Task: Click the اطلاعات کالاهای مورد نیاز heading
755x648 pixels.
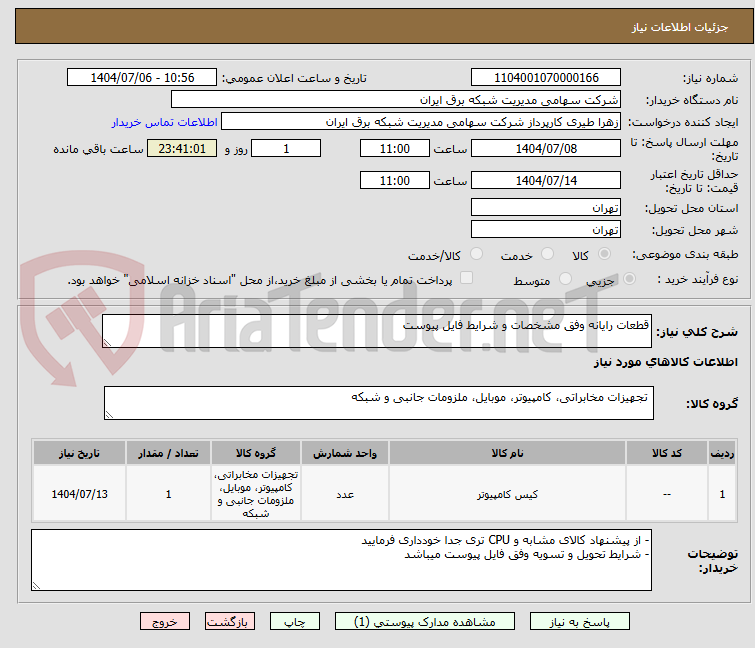Action: pyautogui.click(x=665, y=362)
